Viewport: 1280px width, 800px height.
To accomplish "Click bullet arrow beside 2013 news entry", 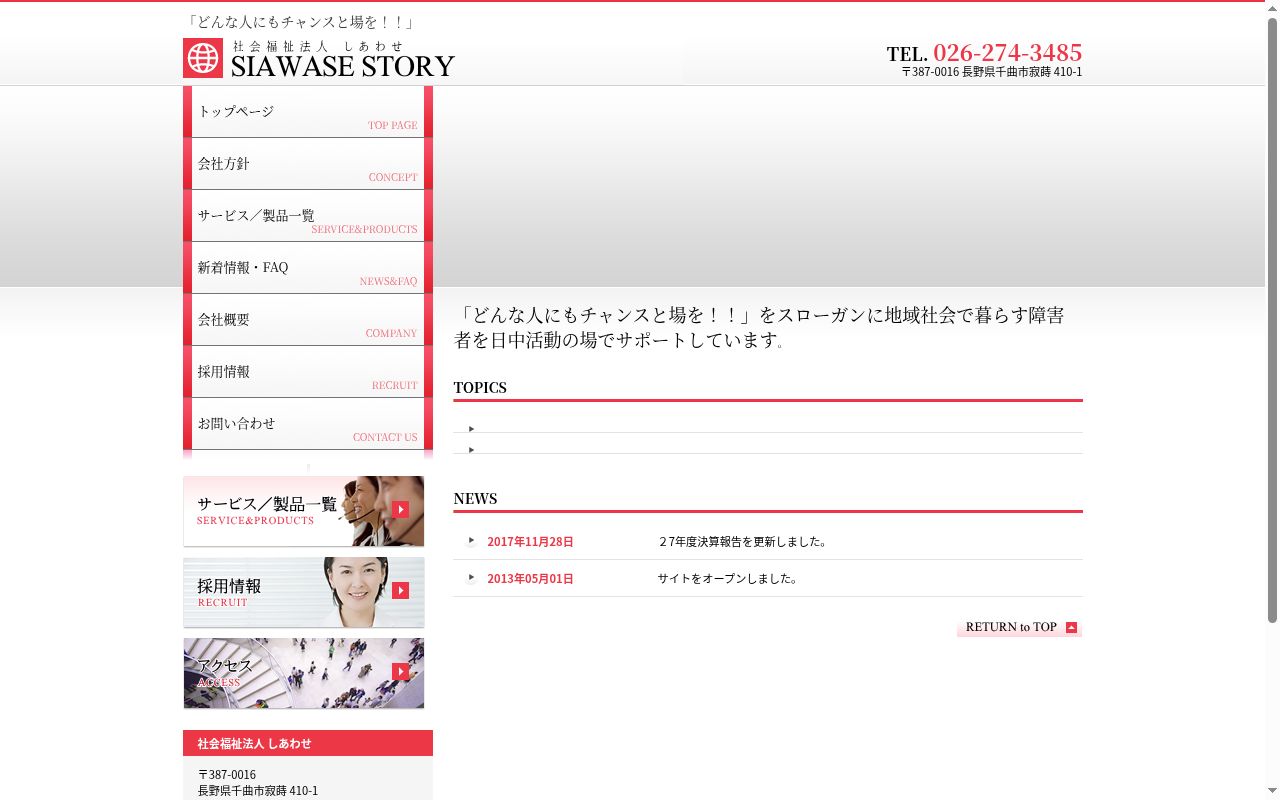I will click(471, 578).
